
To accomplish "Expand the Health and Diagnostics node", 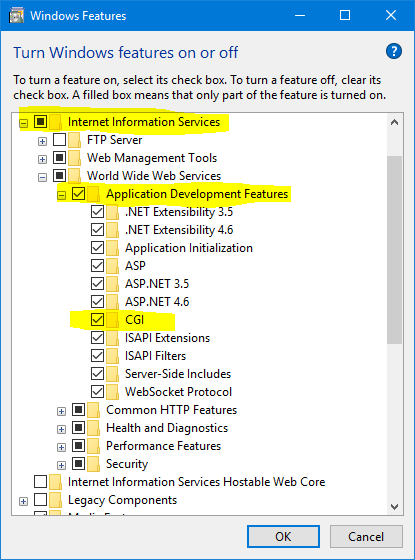I will pos(61,429).
